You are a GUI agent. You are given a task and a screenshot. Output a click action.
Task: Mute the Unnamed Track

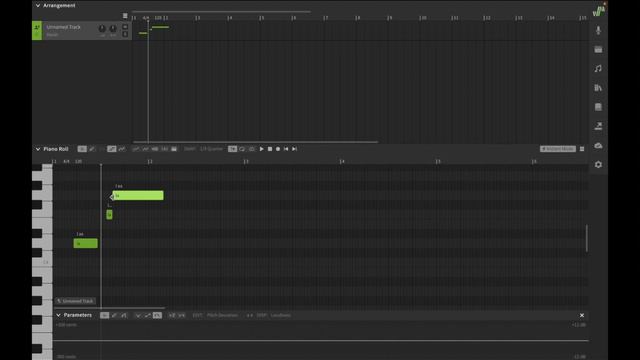[x=125, y=27]
